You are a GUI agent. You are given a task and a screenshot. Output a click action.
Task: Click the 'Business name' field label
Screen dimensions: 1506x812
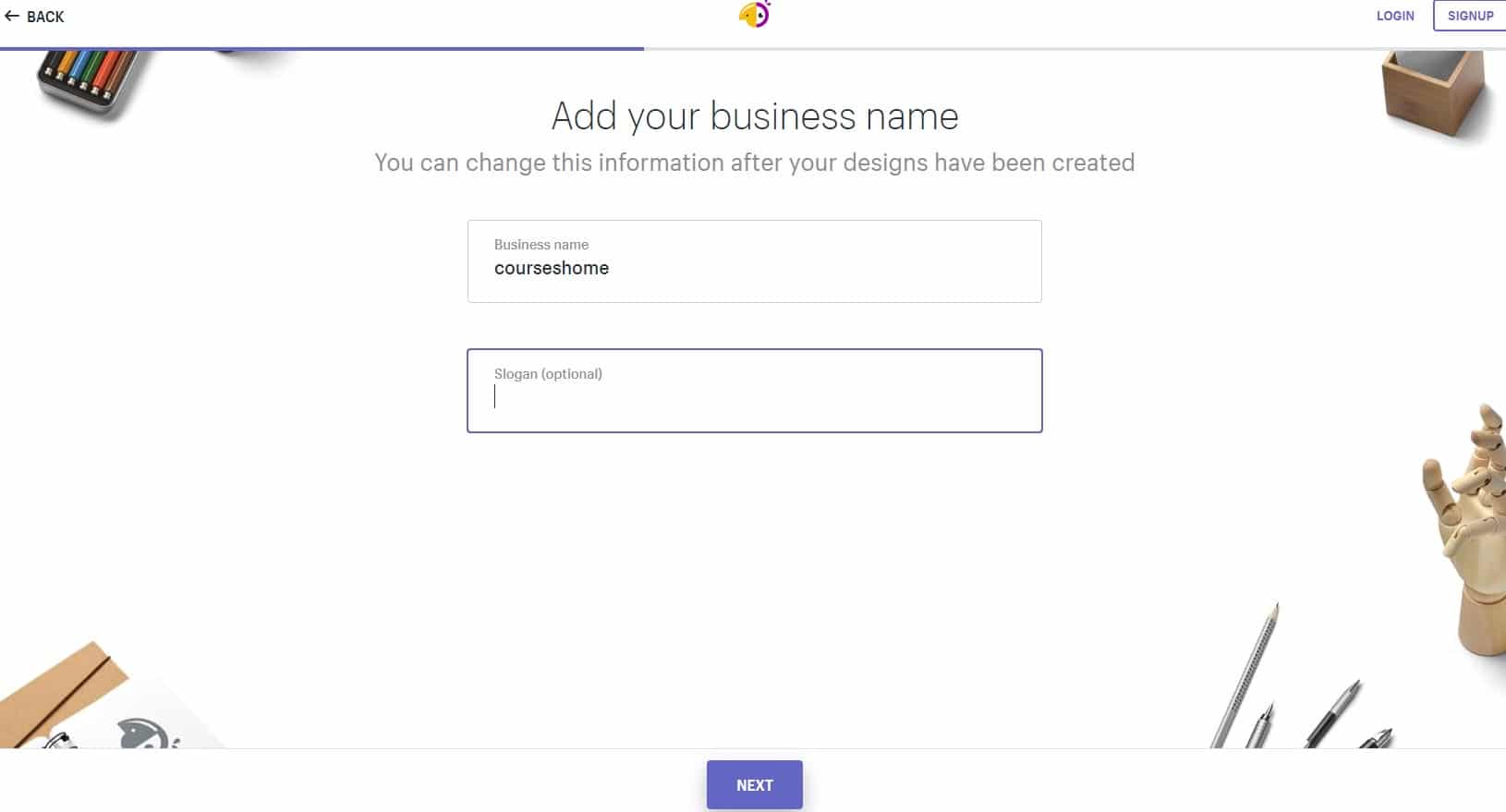tap(540, 245)
